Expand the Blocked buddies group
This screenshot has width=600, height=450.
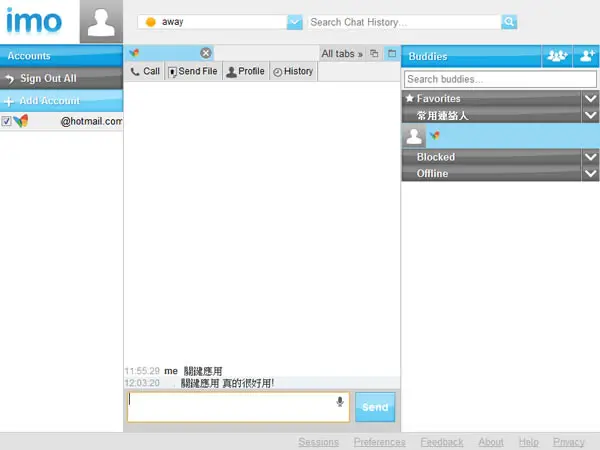590,157
